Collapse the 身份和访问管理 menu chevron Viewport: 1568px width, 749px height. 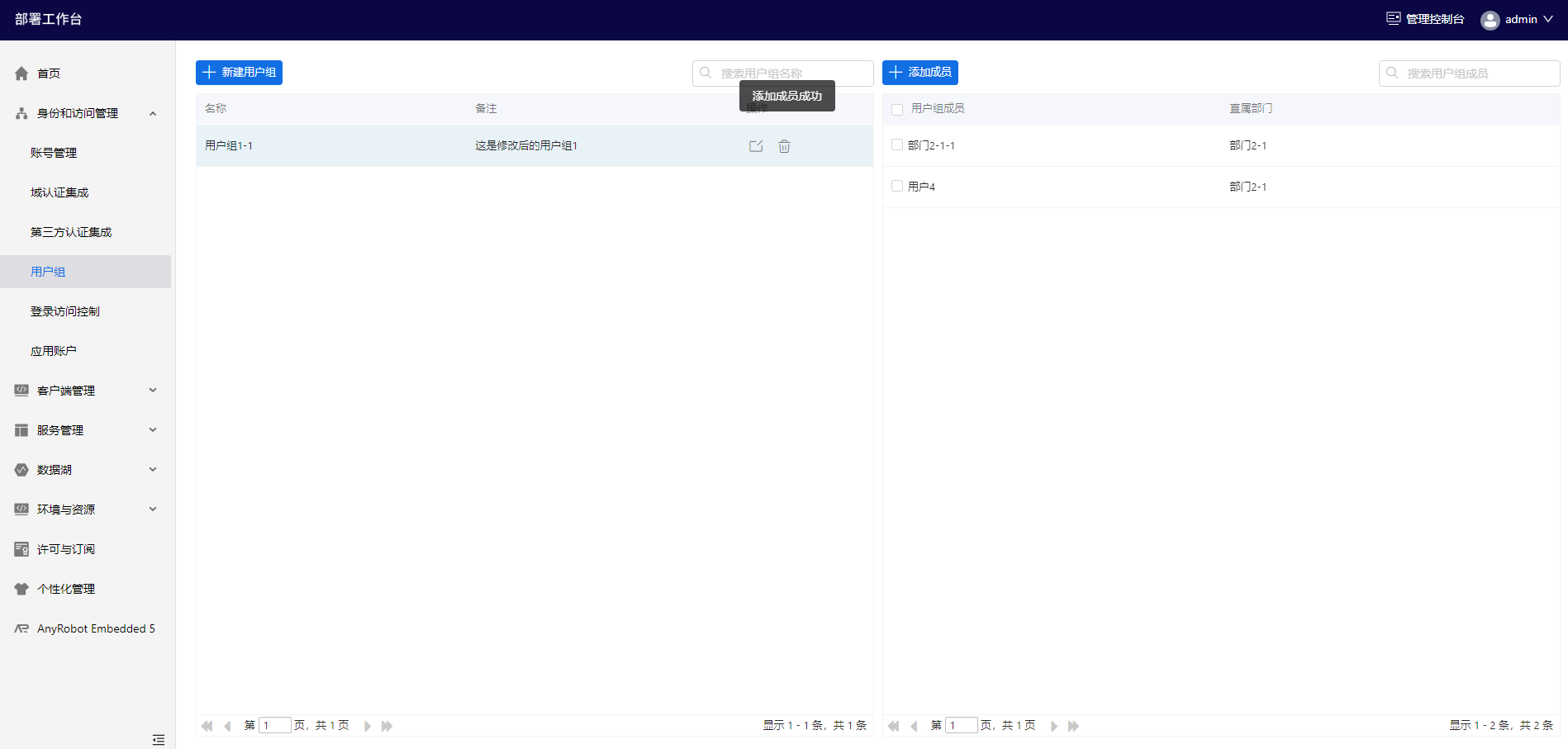153,113
